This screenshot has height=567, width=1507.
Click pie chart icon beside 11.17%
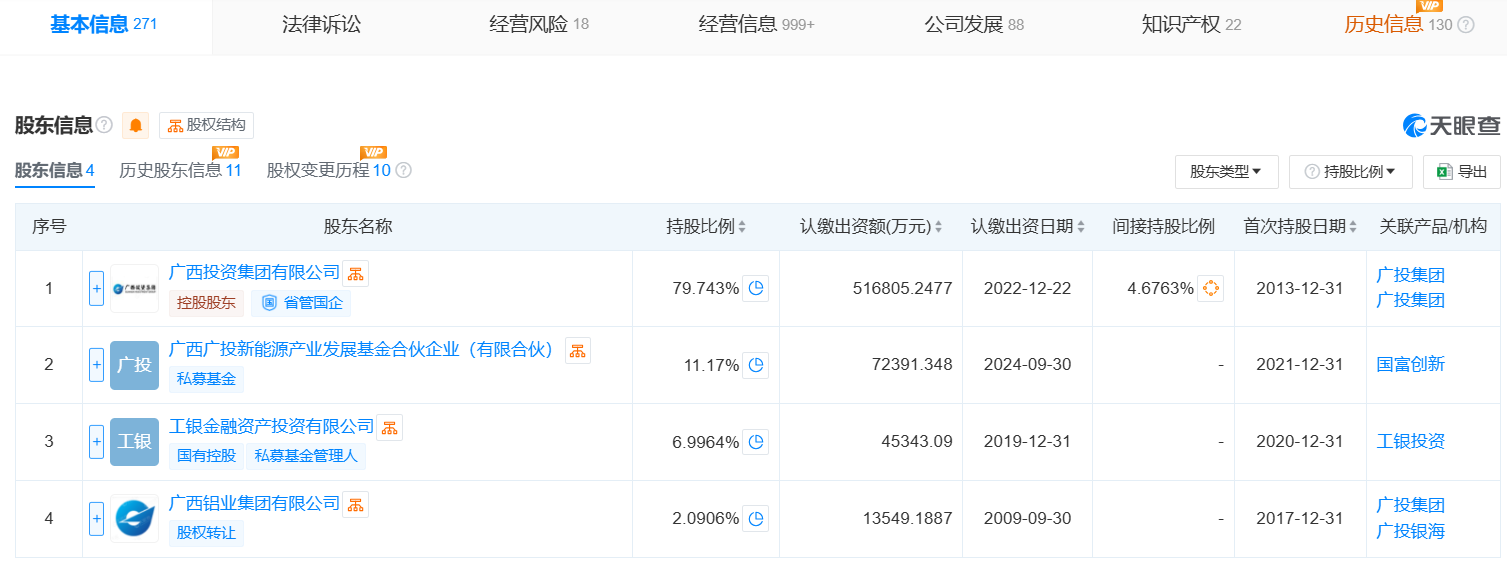point(757,365)
